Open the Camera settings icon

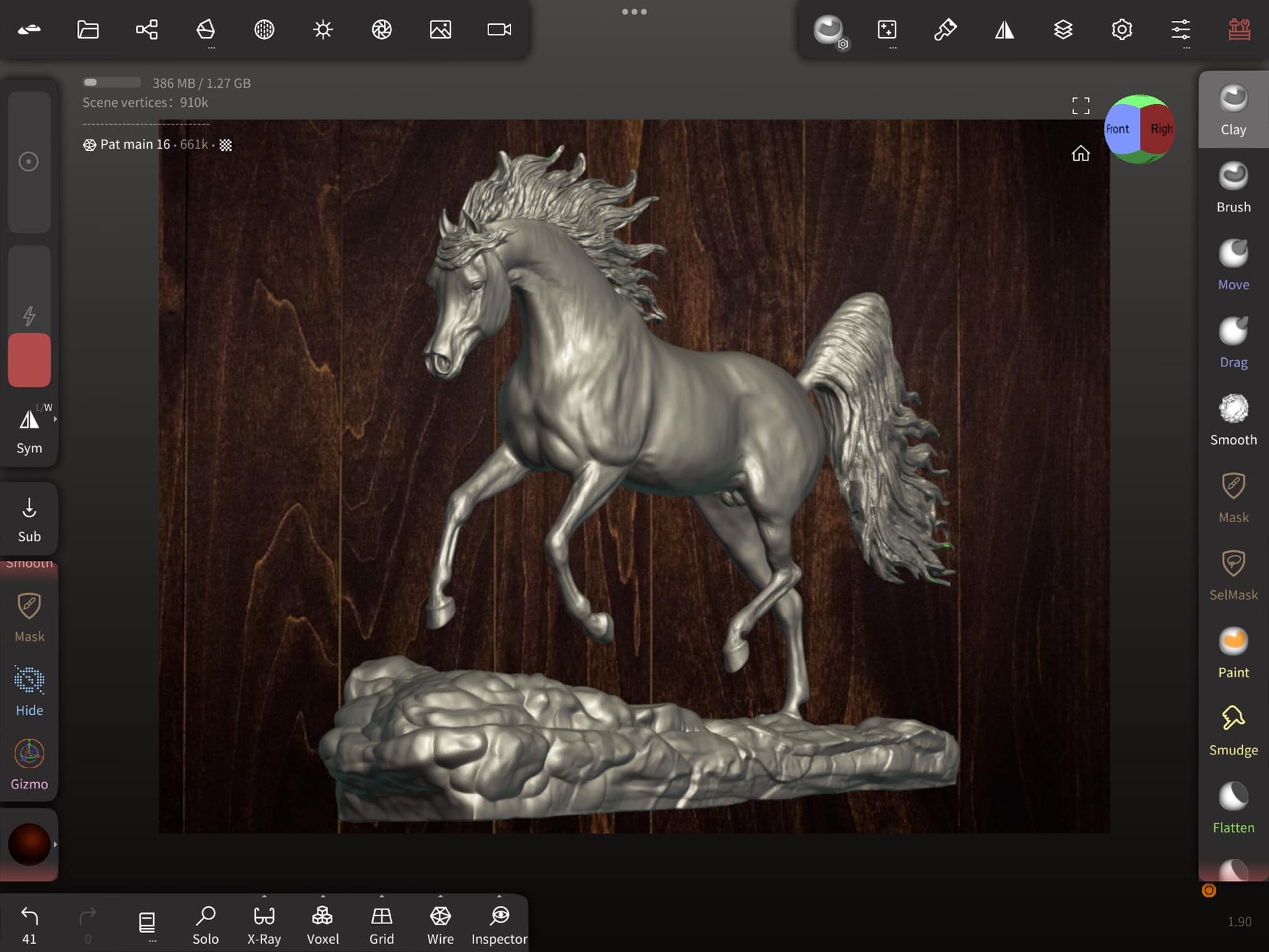[499, 29]
